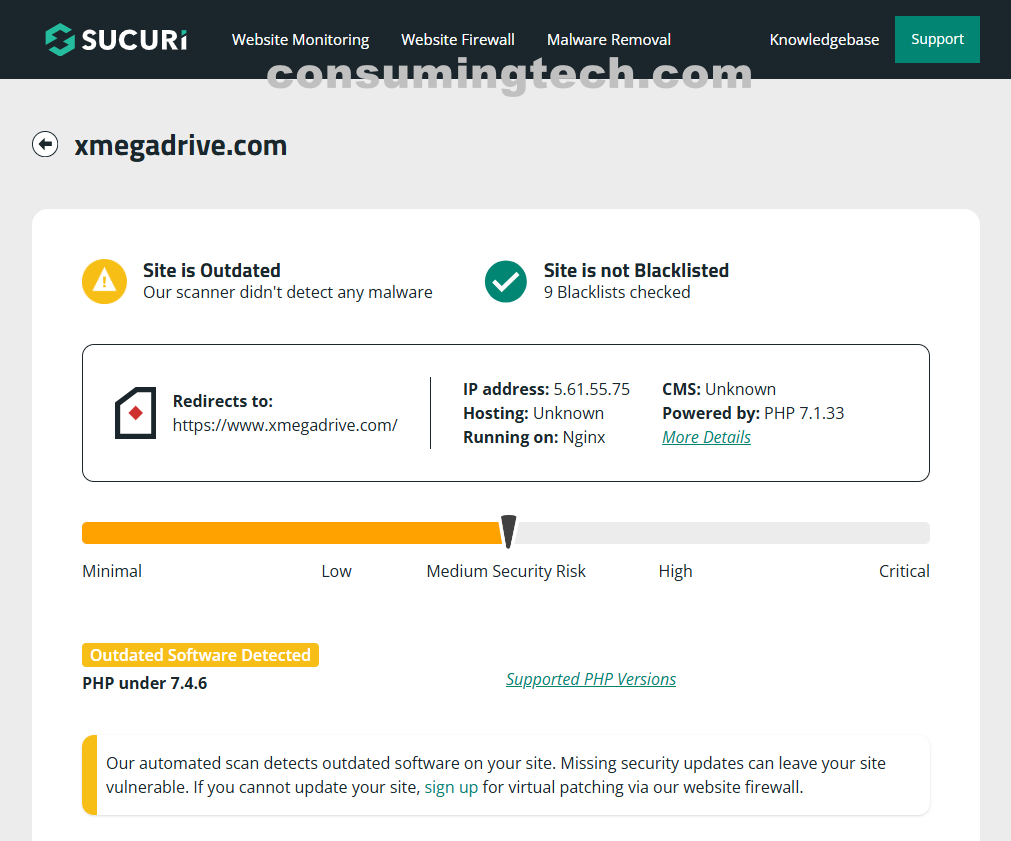The height and width of the screenshot is (841, 1011).
Task: Open Supported PHP Versions link
Action: [x=591, y=679]
